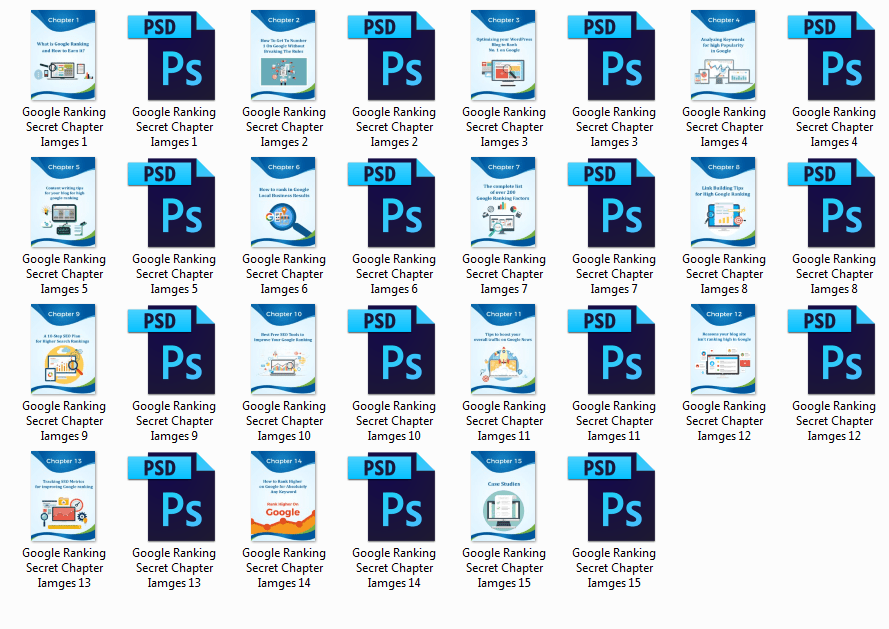This screenshot has width=889, height=629.
Task: Click the Chapter 4 Analyzing Keywords thumbnail
Action: pyautogui.click(x=724, y=56)
